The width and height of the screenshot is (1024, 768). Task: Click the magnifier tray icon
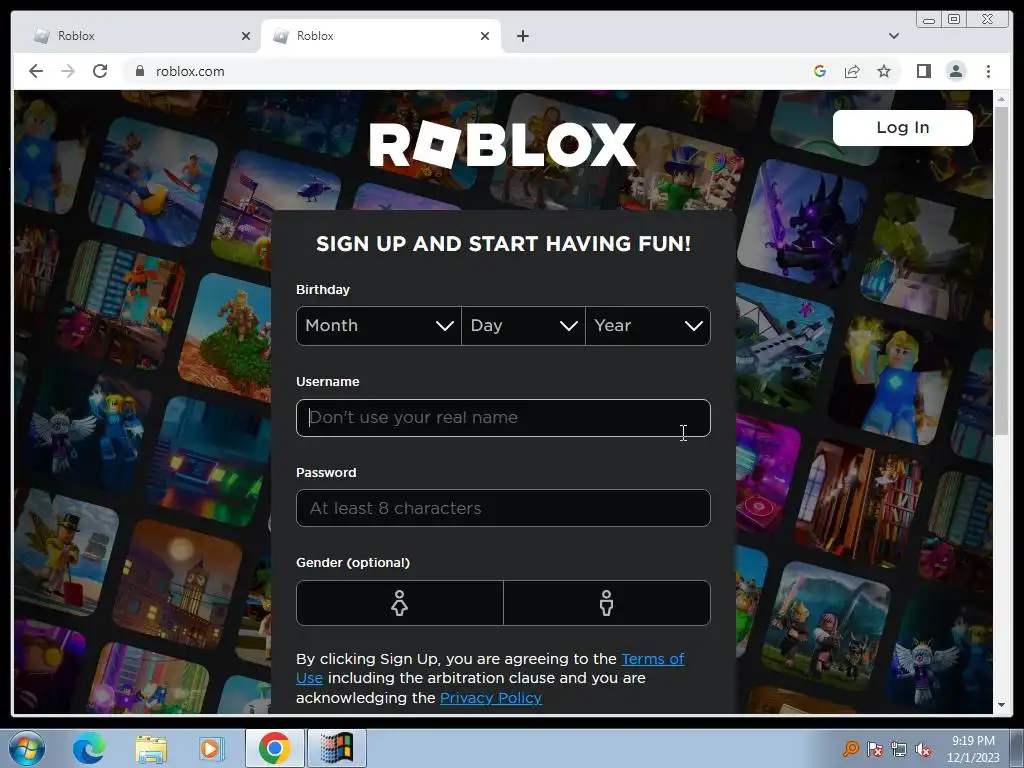tap(850, 749)
